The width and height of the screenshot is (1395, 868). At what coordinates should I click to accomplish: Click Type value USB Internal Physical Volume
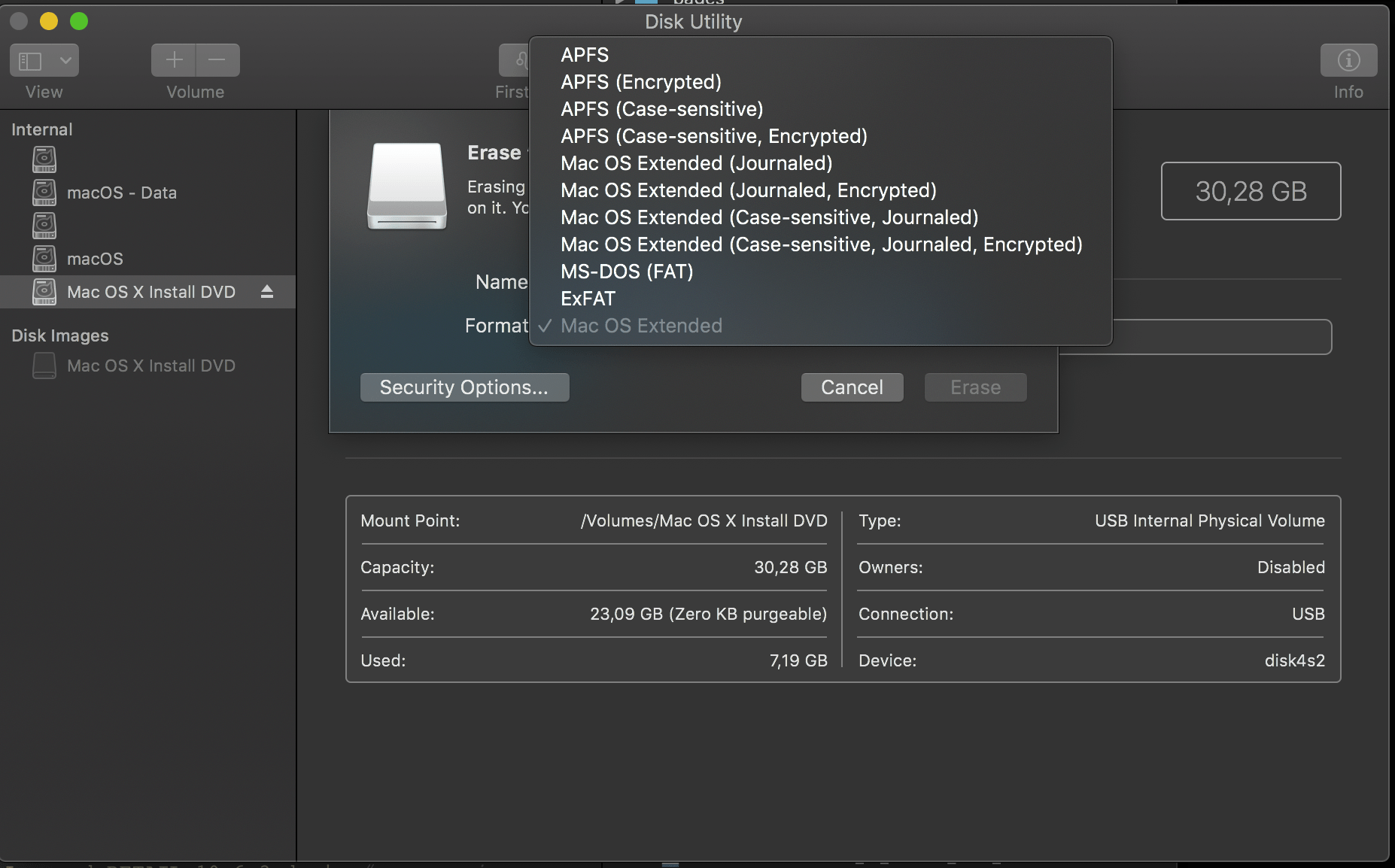(x=1210, y=520)
